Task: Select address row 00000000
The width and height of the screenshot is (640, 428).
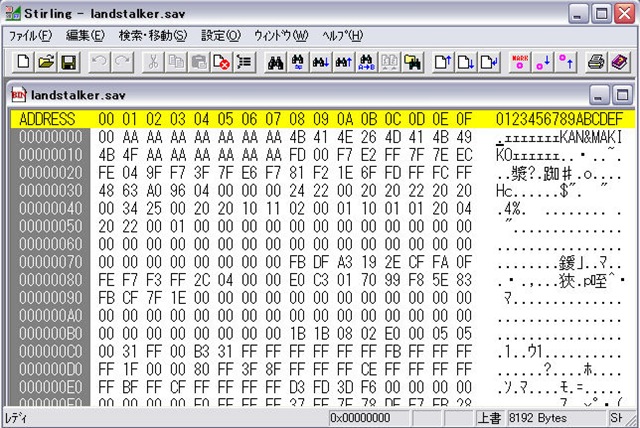Action: point(51,137)
